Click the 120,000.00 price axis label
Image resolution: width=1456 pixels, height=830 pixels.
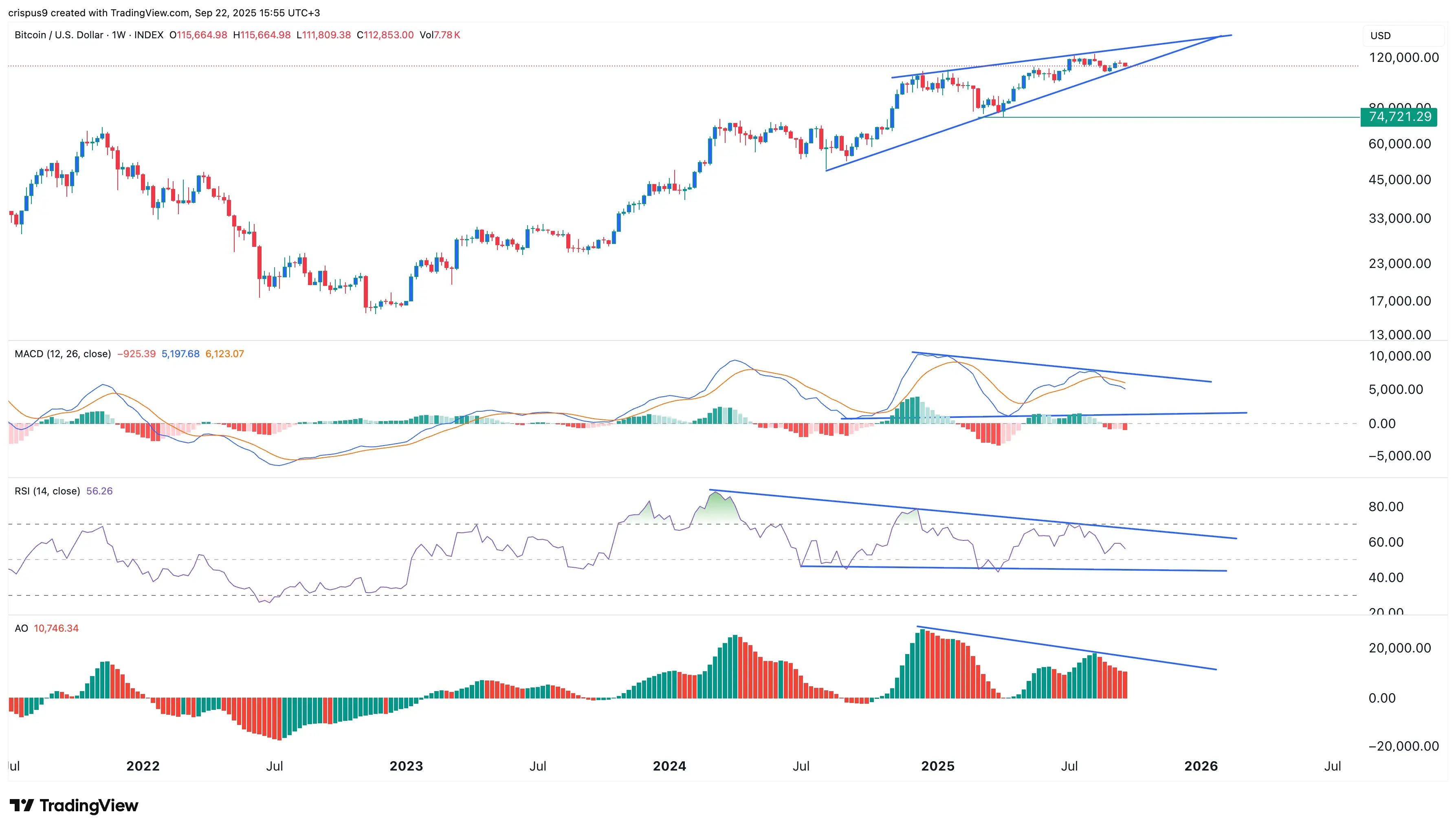(x=1403, y=57)
